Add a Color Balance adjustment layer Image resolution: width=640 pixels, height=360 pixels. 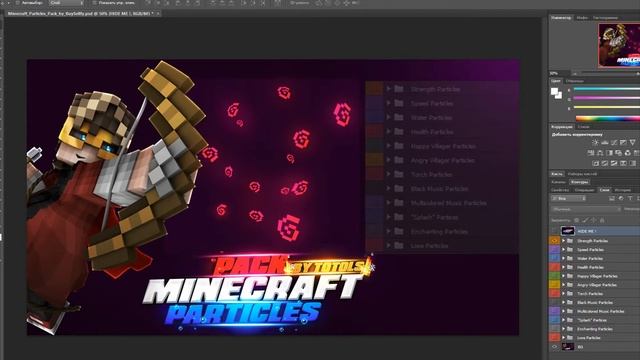tap(600, 153)
